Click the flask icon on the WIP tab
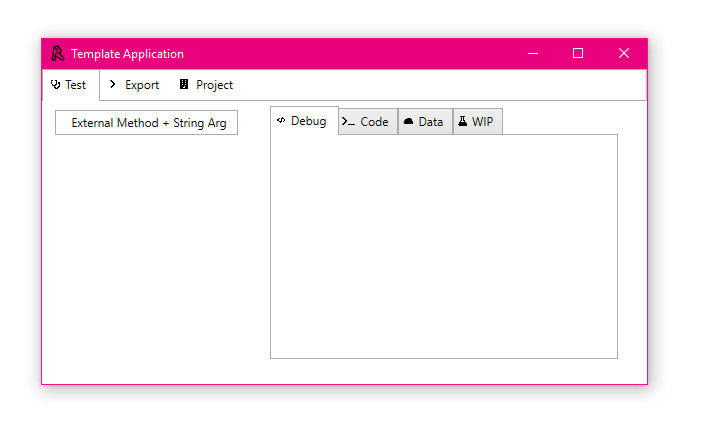 (x=463, y=122)
